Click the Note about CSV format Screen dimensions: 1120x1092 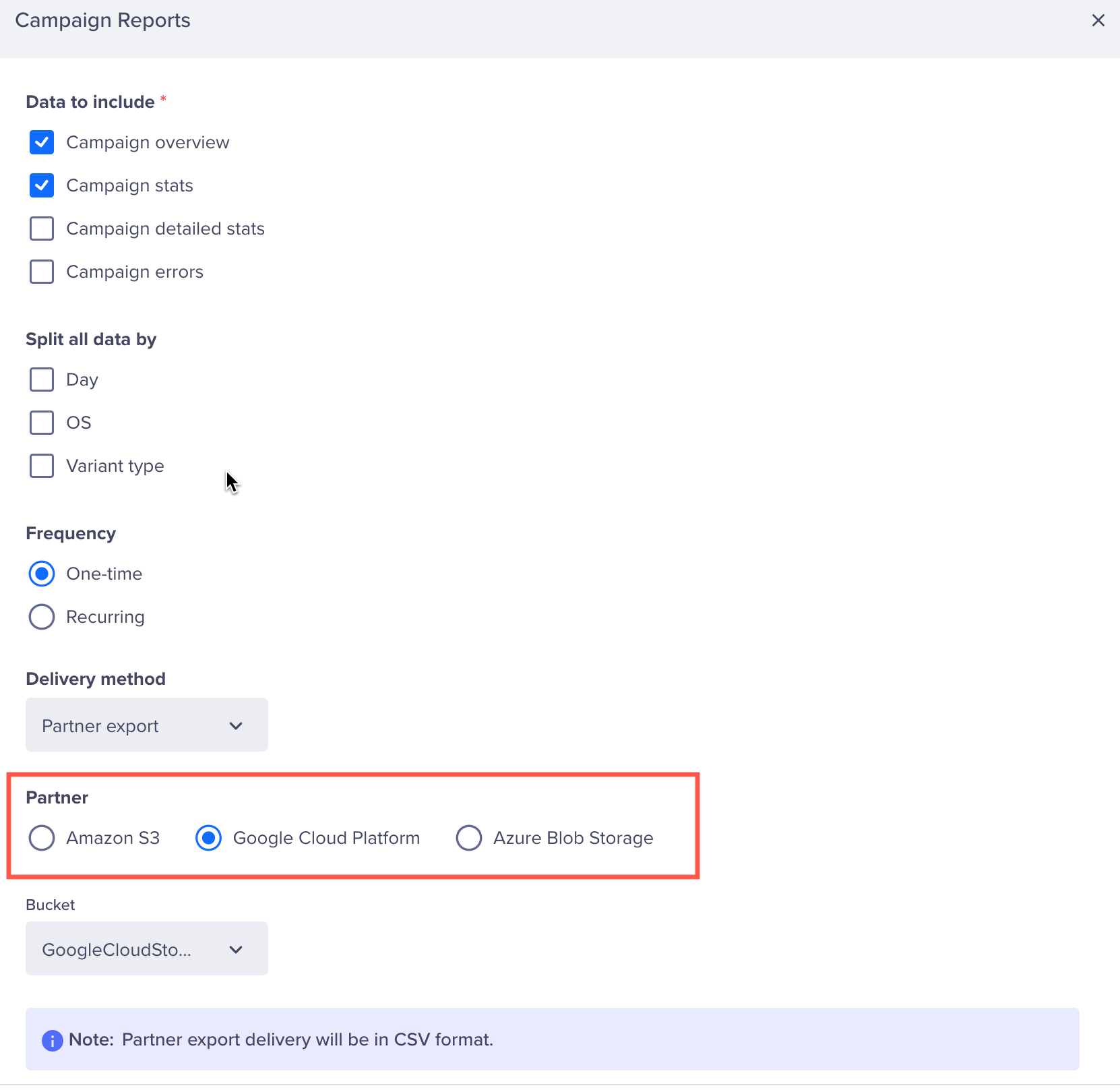tap(307, 1039)
